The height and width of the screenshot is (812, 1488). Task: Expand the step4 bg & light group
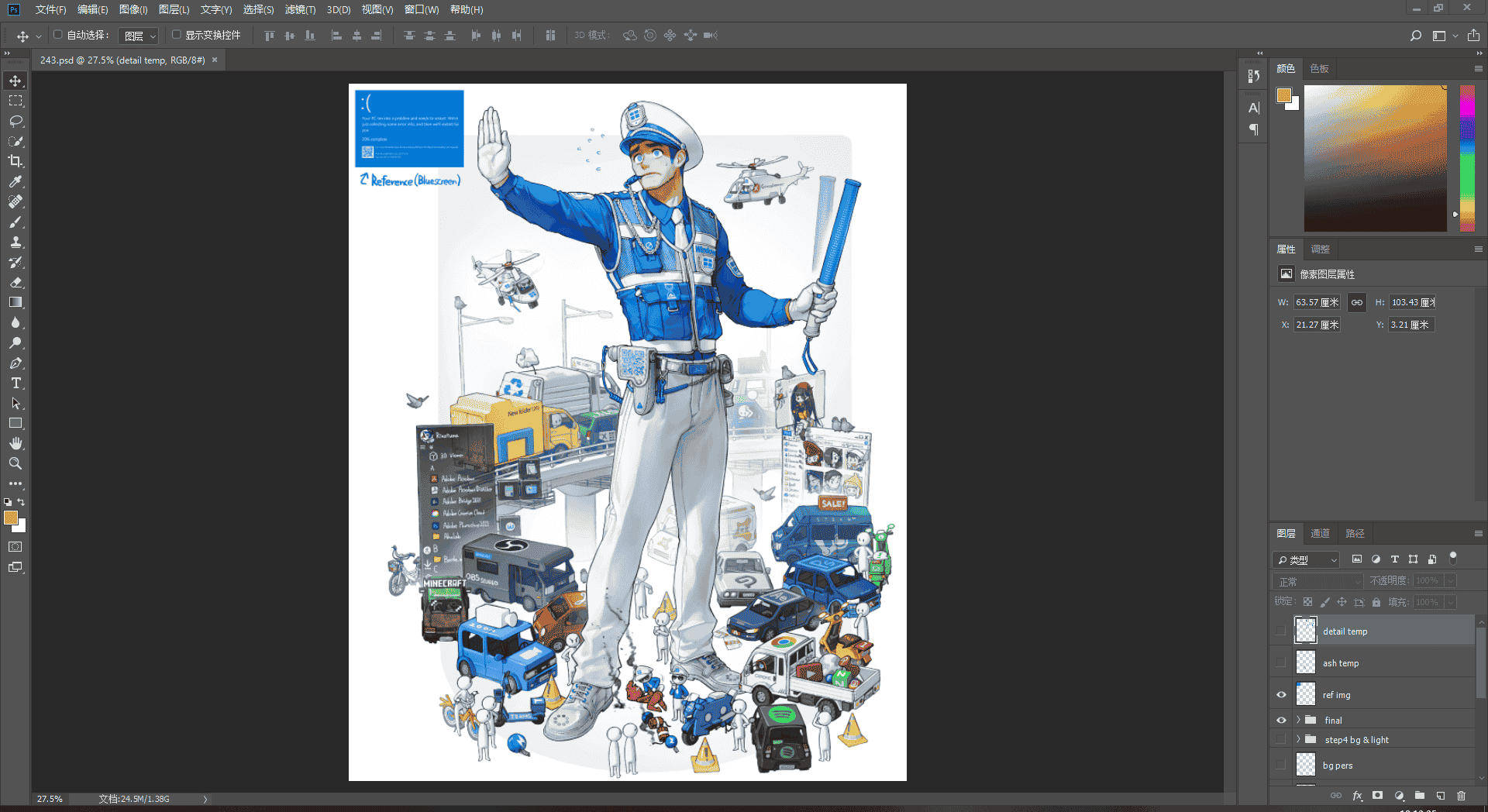click(1298, 740)
